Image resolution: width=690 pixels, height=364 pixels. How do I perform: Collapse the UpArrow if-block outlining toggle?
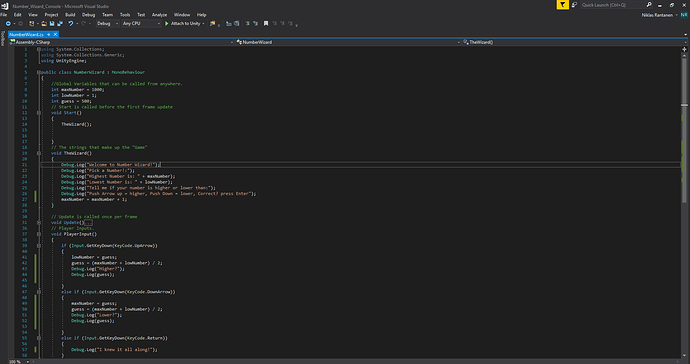[39, 246]
